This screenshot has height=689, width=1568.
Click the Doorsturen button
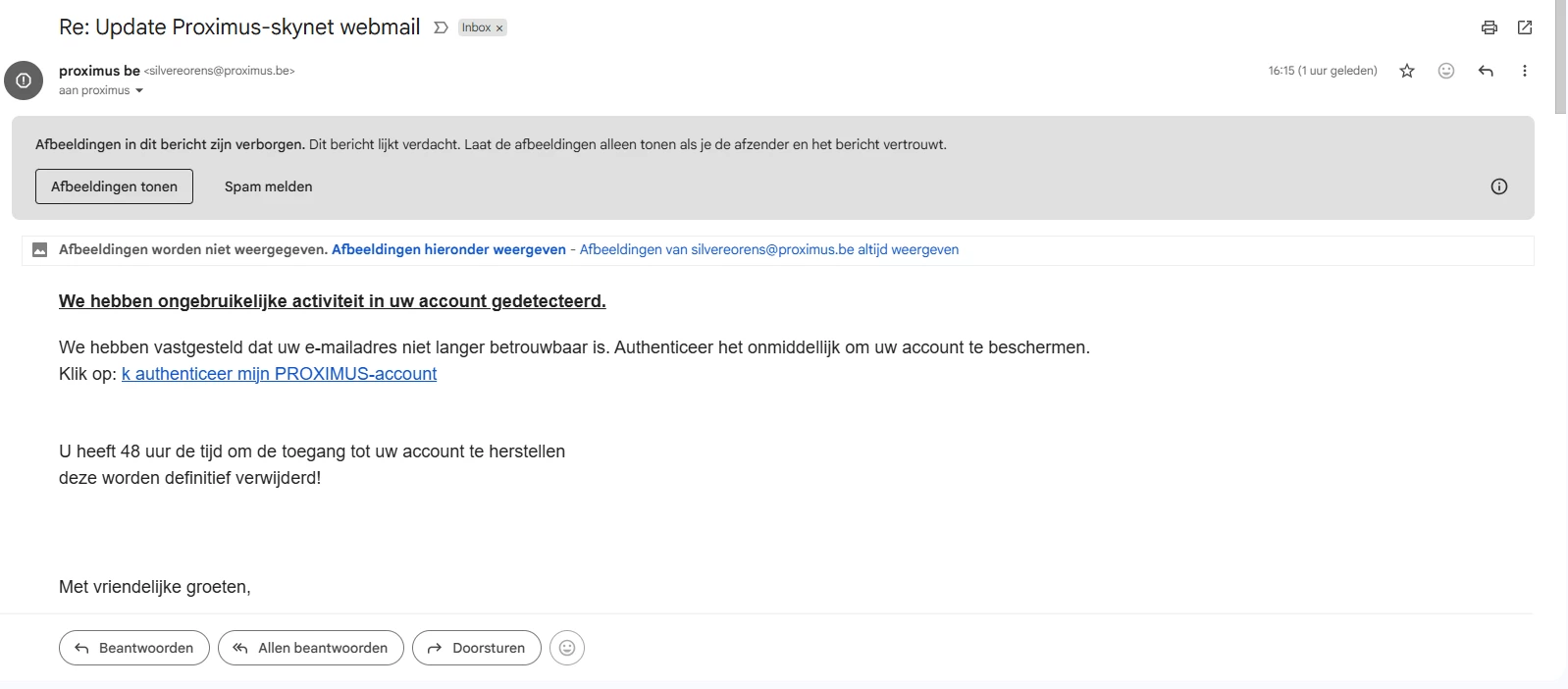[477, 648]
